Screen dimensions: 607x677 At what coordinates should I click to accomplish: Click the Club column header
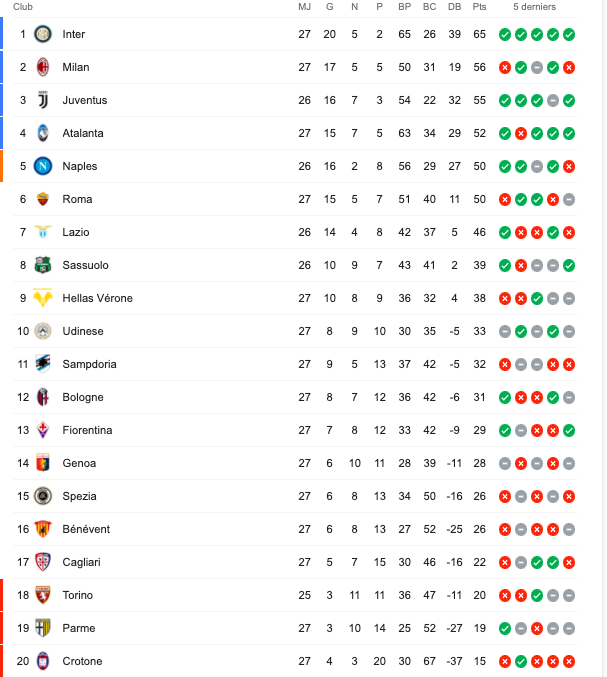[x=23, y=7]
